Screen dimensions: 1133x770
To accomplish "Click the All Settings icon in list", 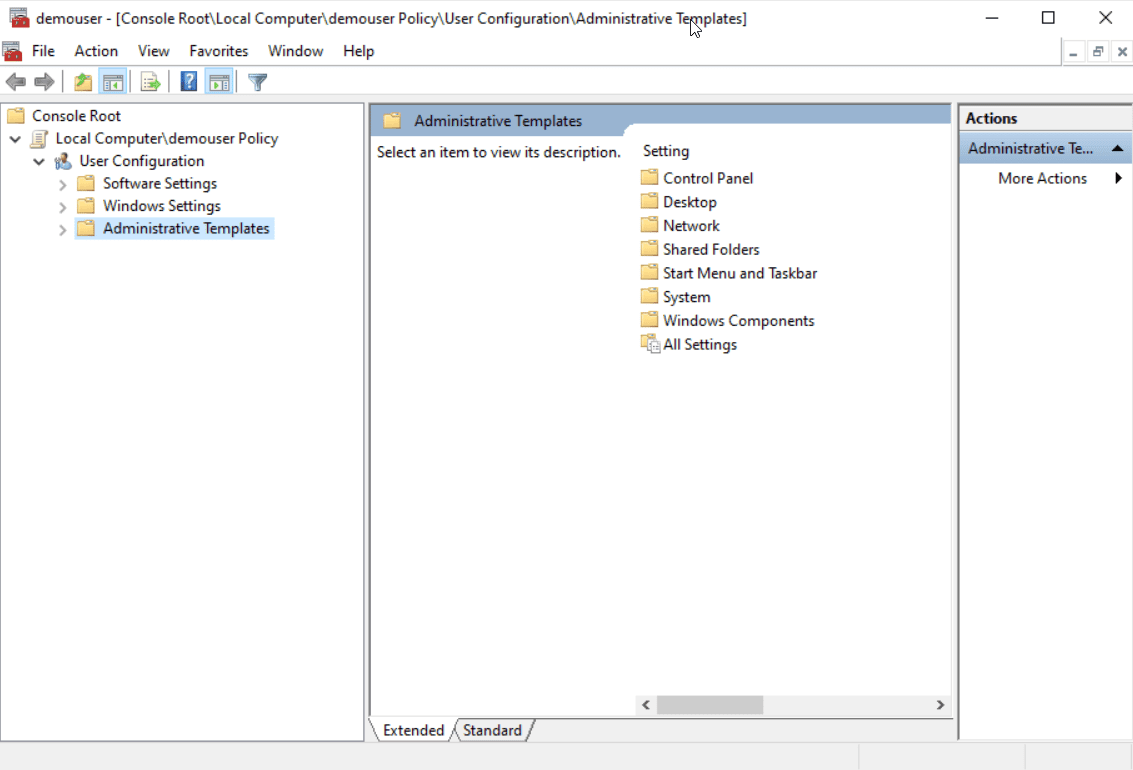I will tap(650, 344).
